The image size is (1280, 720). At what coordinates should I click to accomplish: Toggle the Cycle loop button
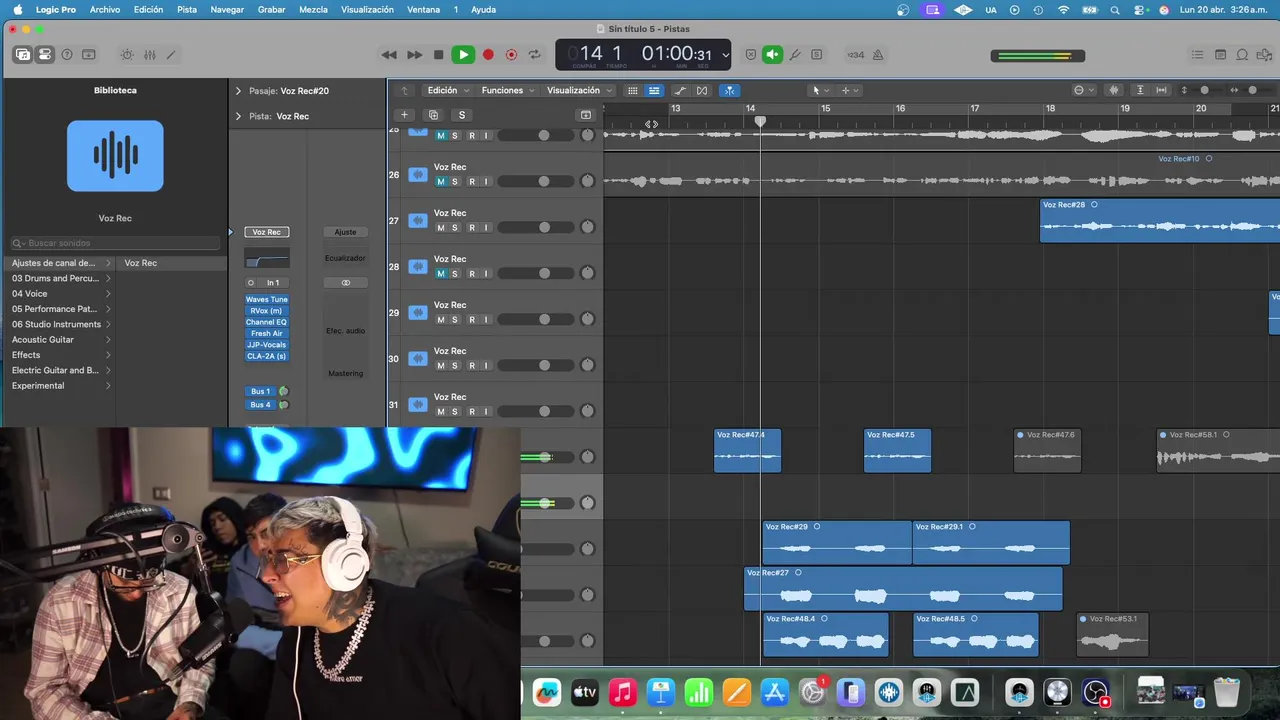click(x=535, y=55)
